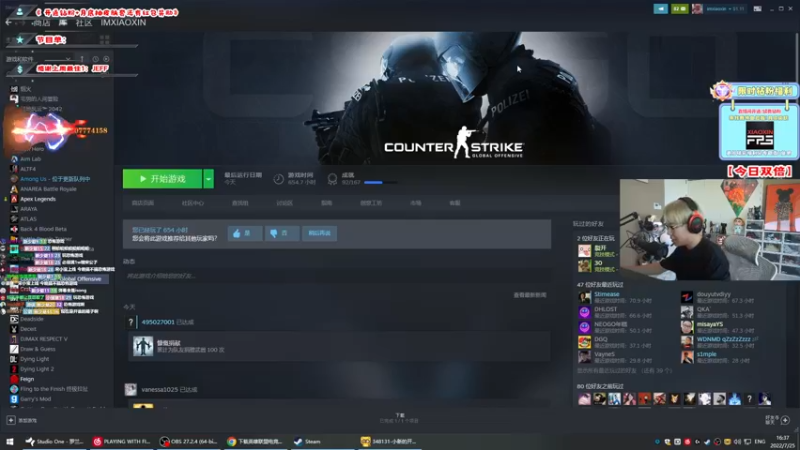
Task: Click the library filter clock icon
Action: pos(95,59)
